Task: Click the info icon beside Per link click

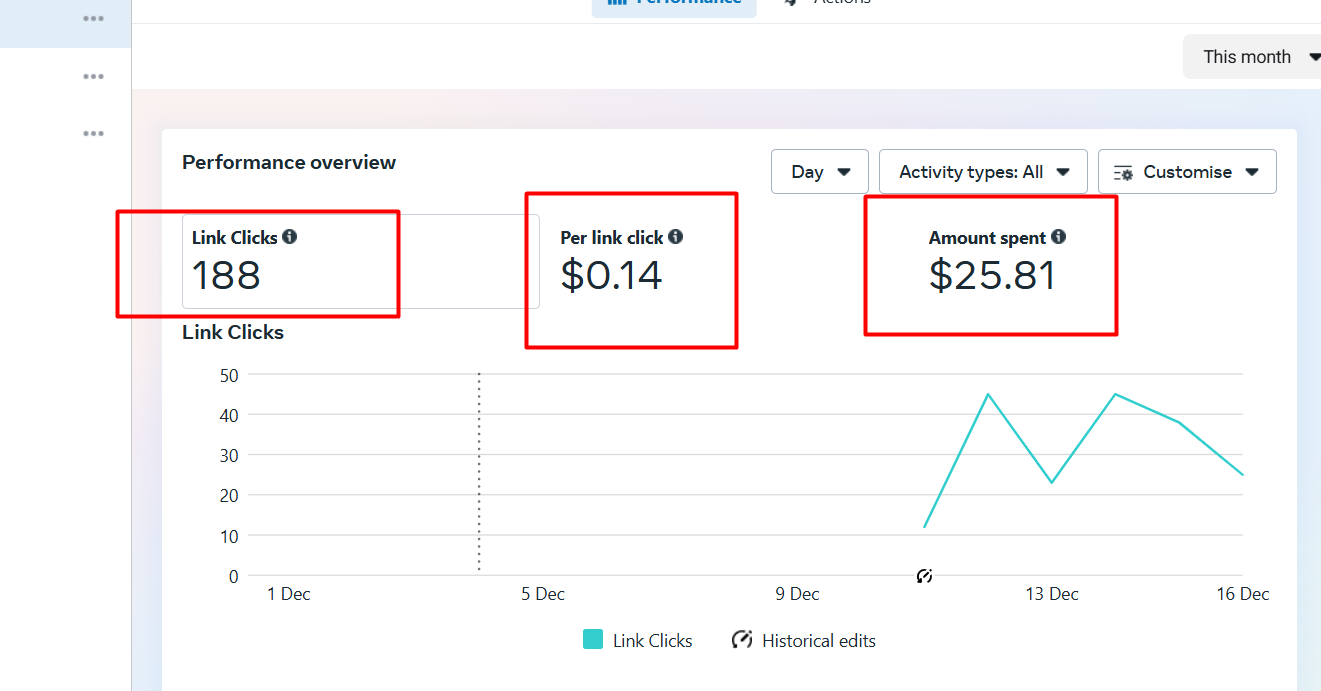Action: pos(676,237)
